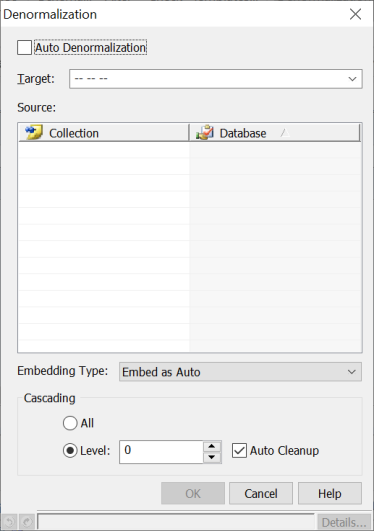Increase Level with the up spinner arrow
This screenshot has width=374, height=531.
(x=212, y=446)
